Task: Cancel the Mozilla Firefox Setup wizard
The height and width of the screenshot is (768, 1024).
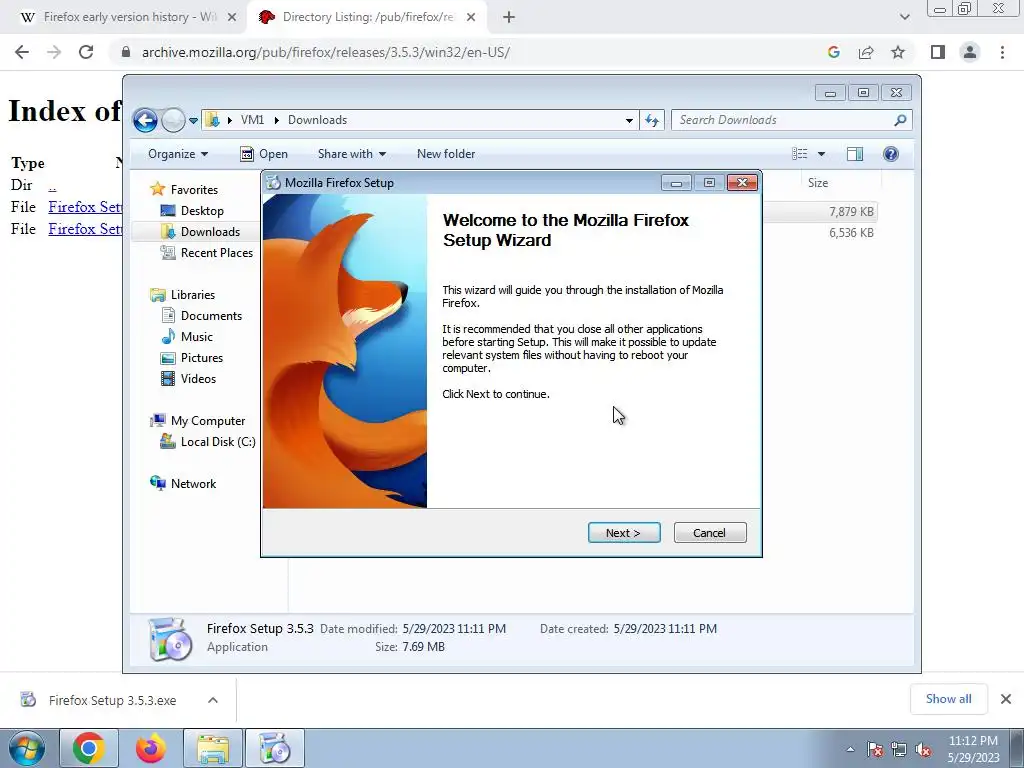Action: point(709,533)
